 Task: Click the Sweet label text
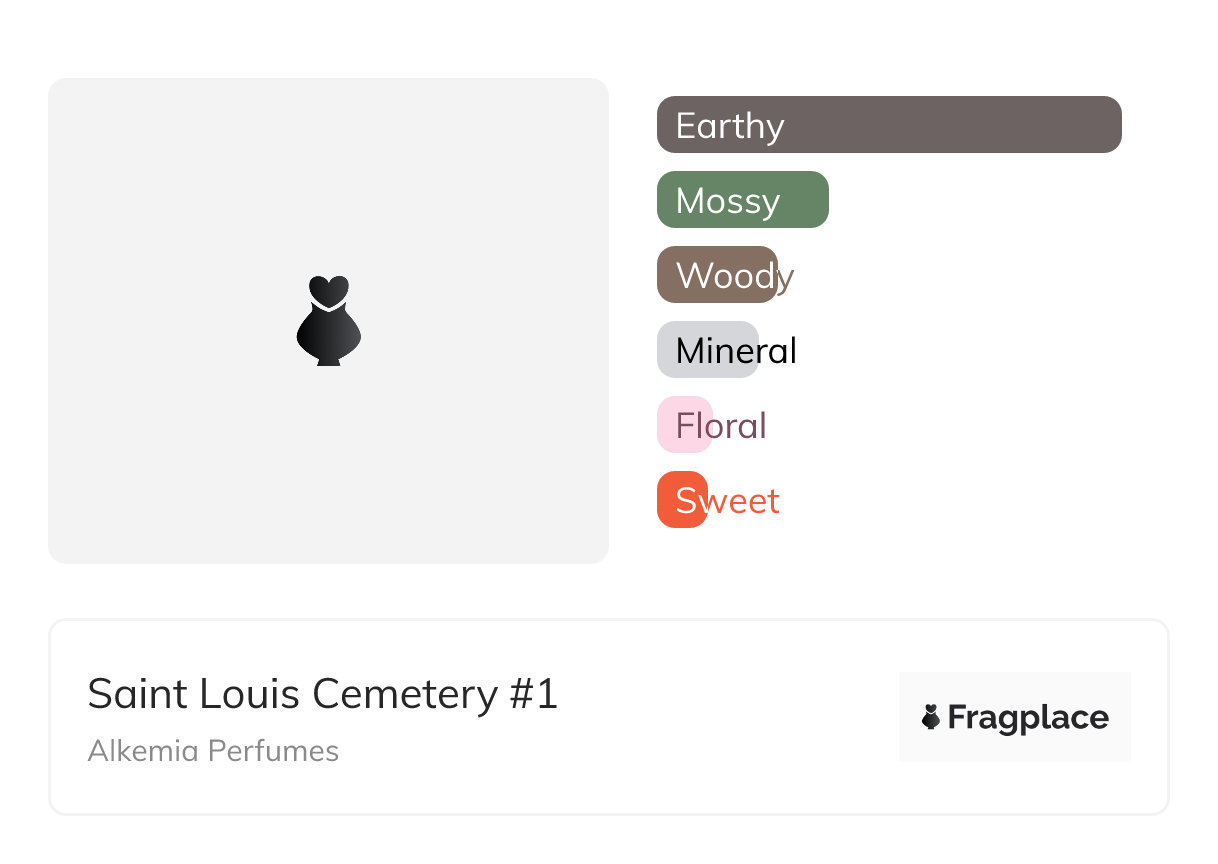tap(727, 501)
